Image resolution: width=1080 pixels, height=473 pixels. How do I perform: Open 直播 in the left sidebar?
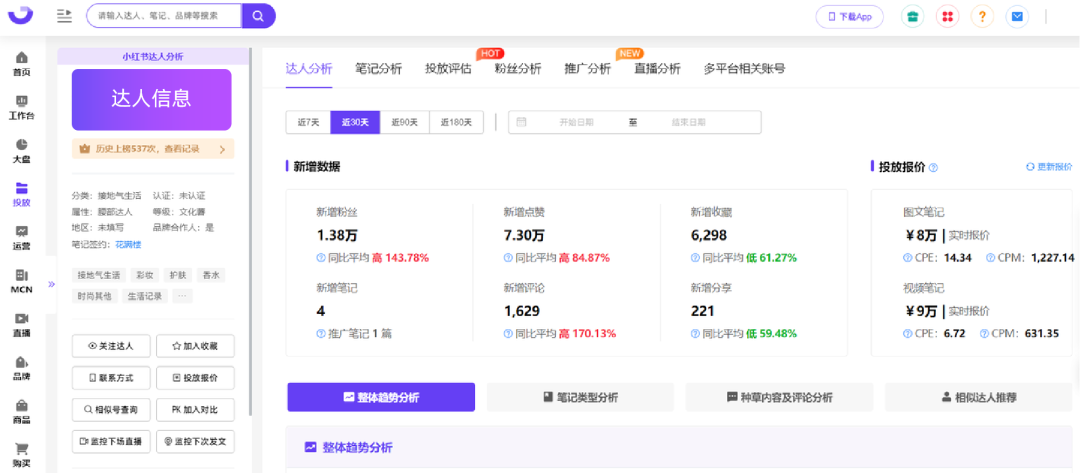(x=21, y=324)
